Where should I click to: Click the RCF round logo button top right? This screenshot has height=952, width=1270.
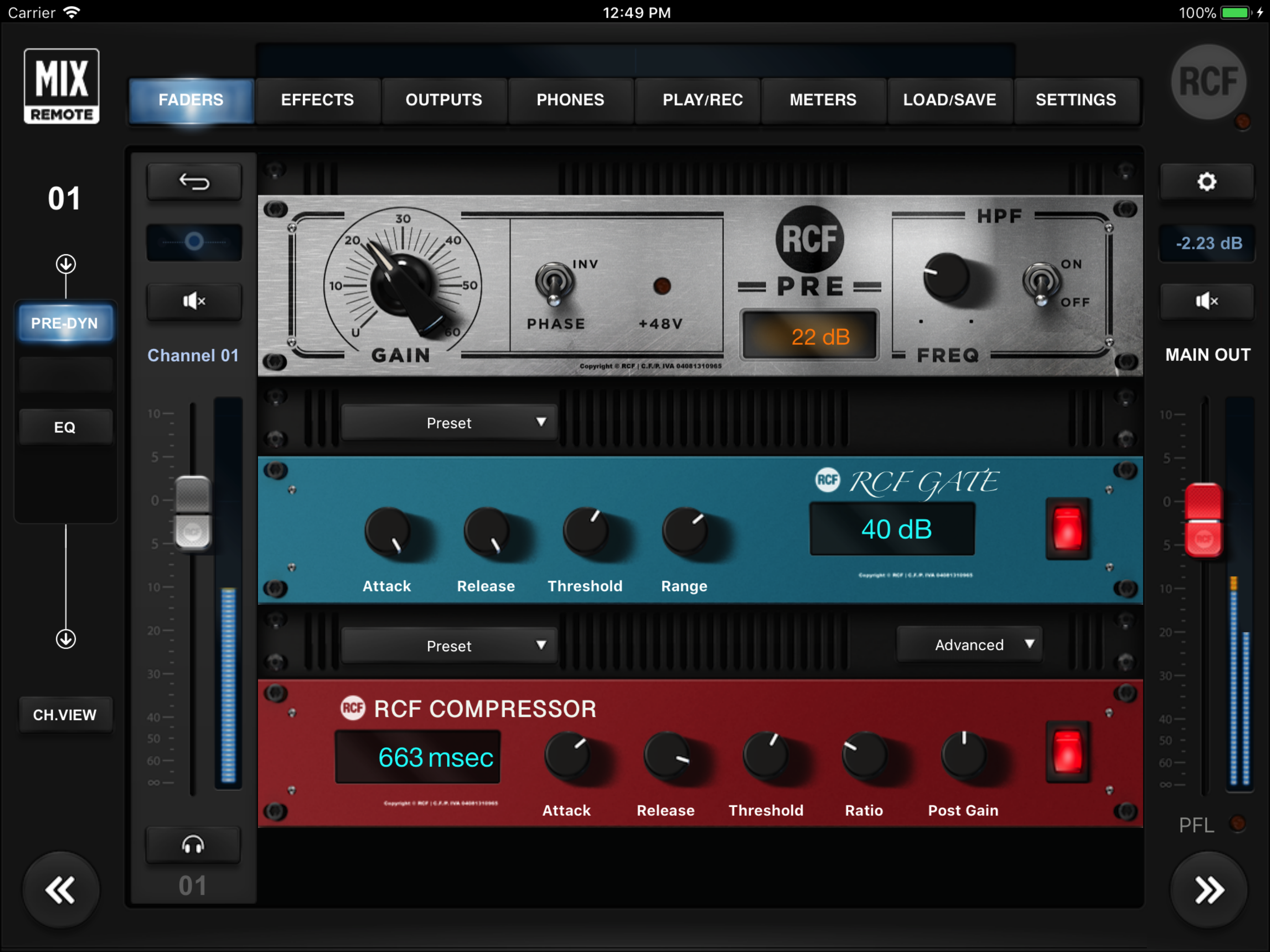coord(1209,81)
